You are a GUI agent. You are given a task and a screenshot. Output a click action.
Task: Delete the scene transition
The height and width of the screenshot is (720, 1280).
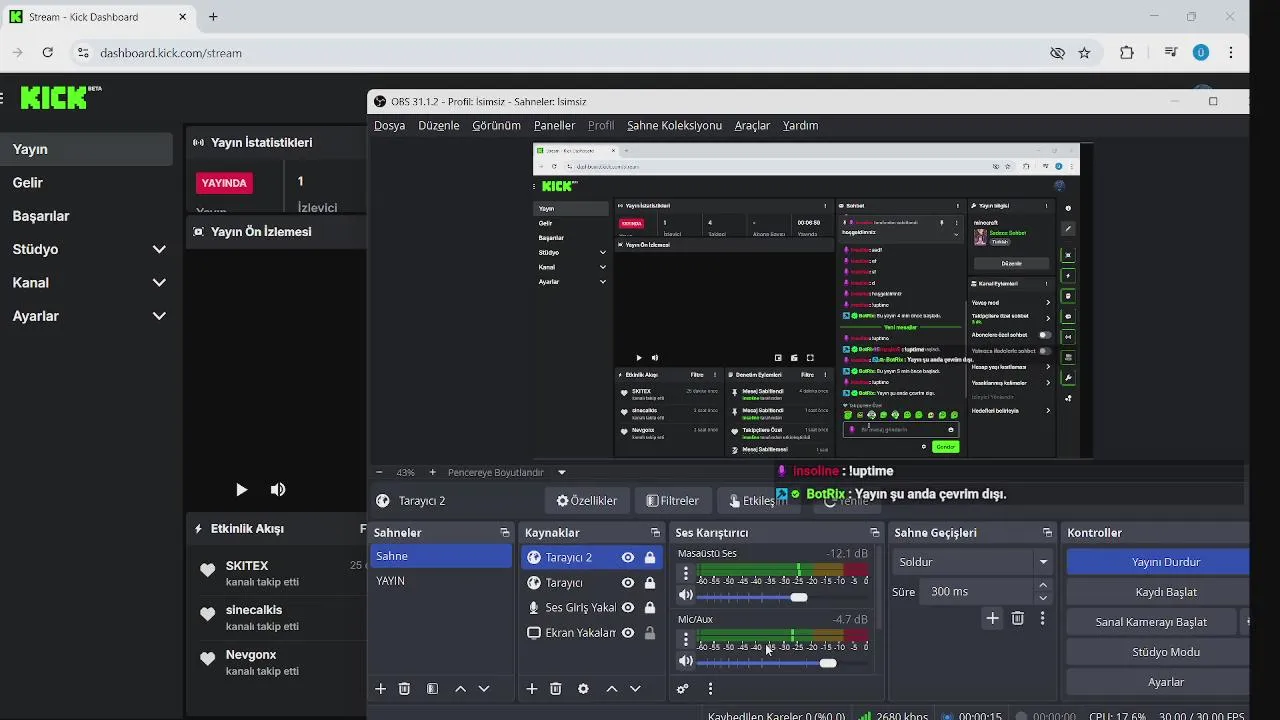point(1018,619)
